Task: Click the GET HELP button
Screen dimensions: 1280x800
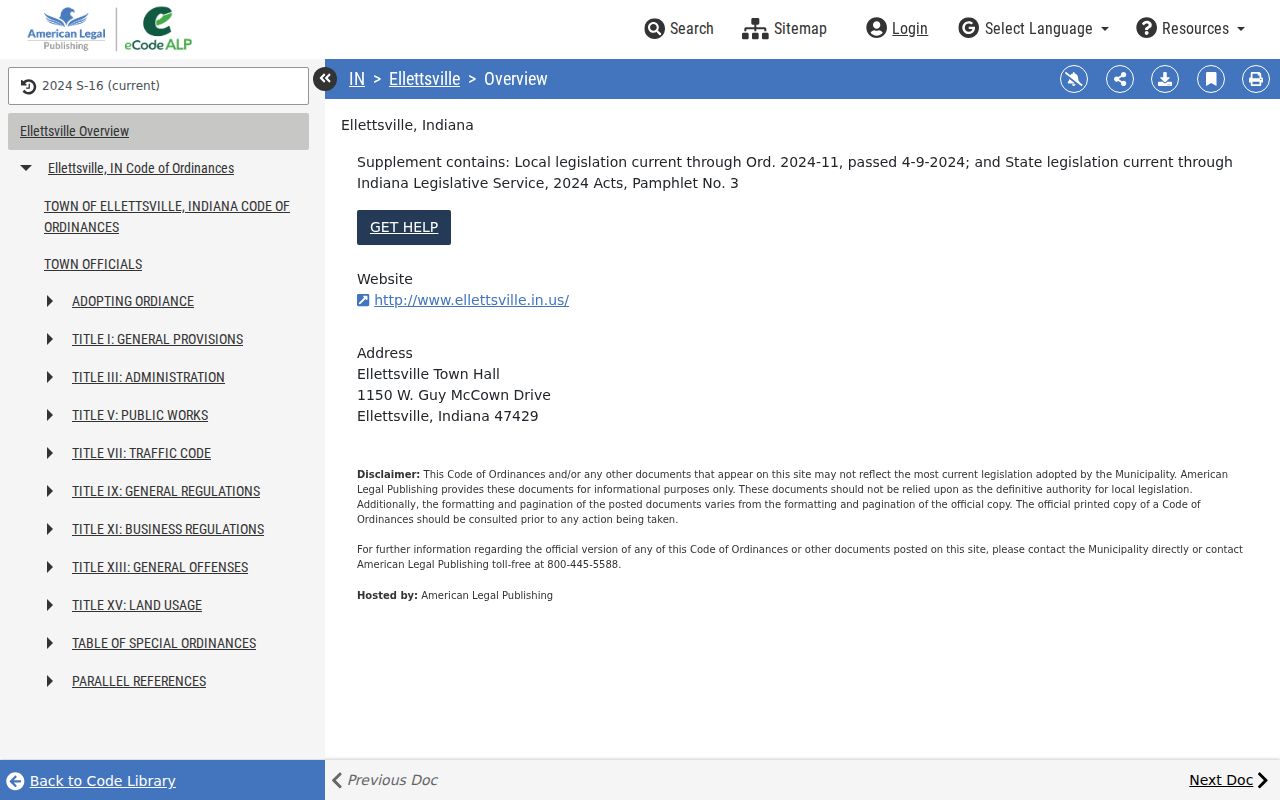Action: [404, 227]
